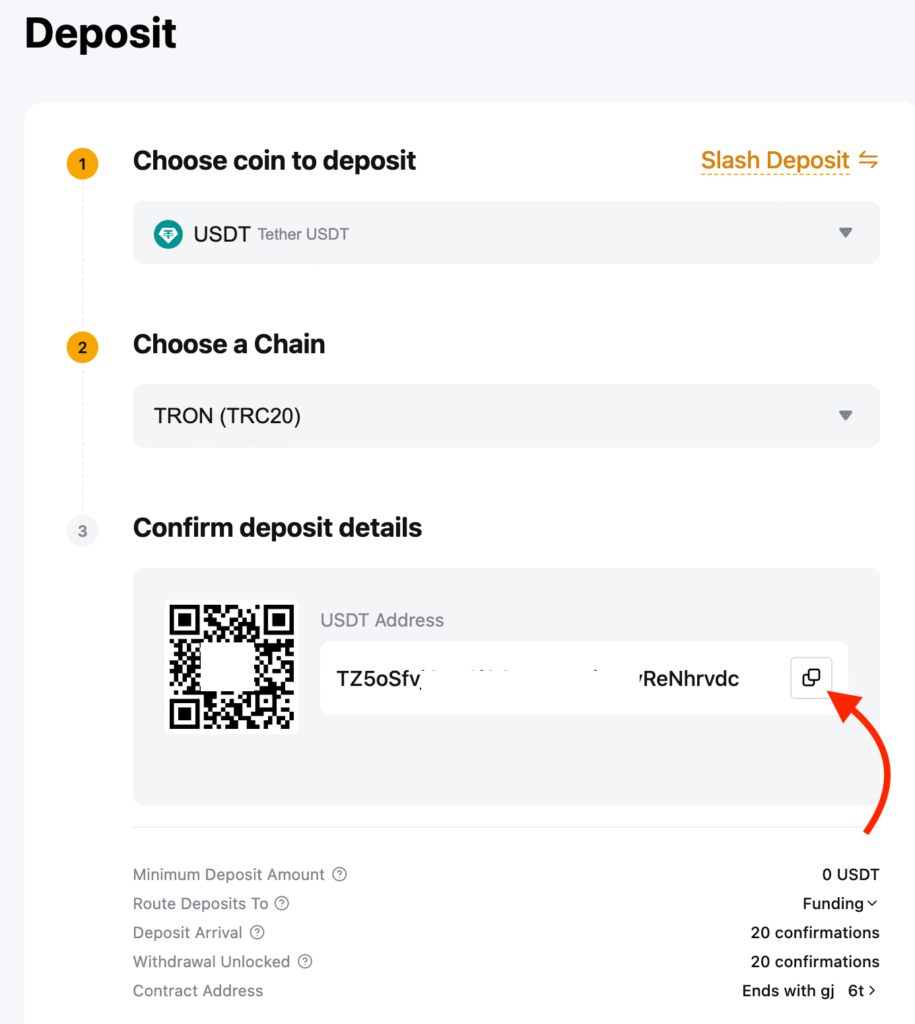Open the TRON (TRC20) chain dropdown
The width and height of the screenshot is (915, 1024).
845,416
